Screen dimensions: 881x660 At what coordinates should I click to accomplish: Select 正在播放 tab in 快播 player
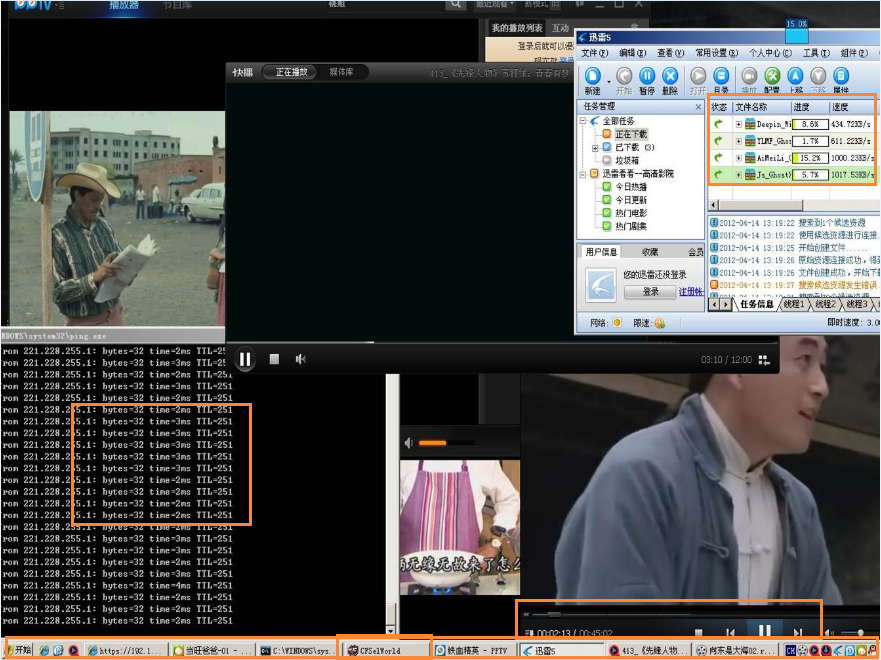(x=291, y=72)
